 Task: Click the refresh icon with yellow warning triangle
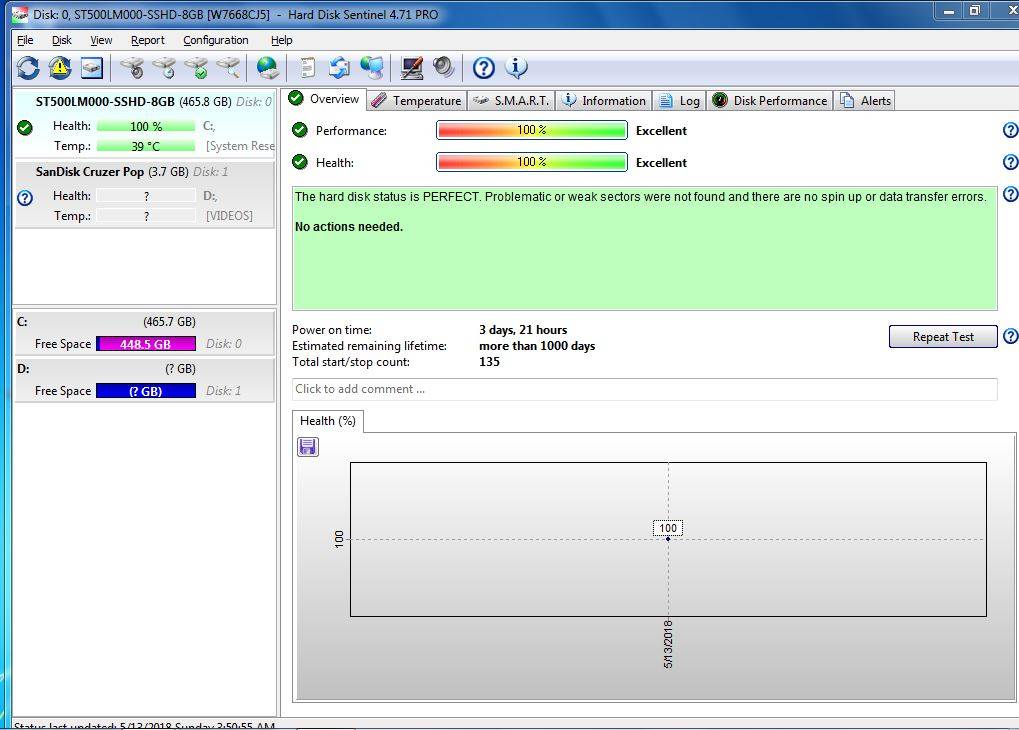(60, 68)
